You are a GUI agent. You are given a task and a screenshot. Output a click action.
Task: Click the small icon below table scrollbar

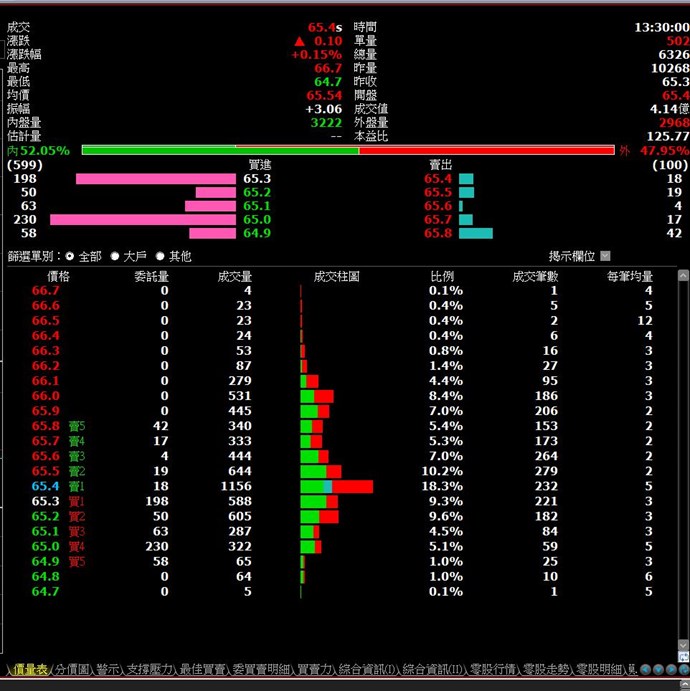click(x=683, y=657)
